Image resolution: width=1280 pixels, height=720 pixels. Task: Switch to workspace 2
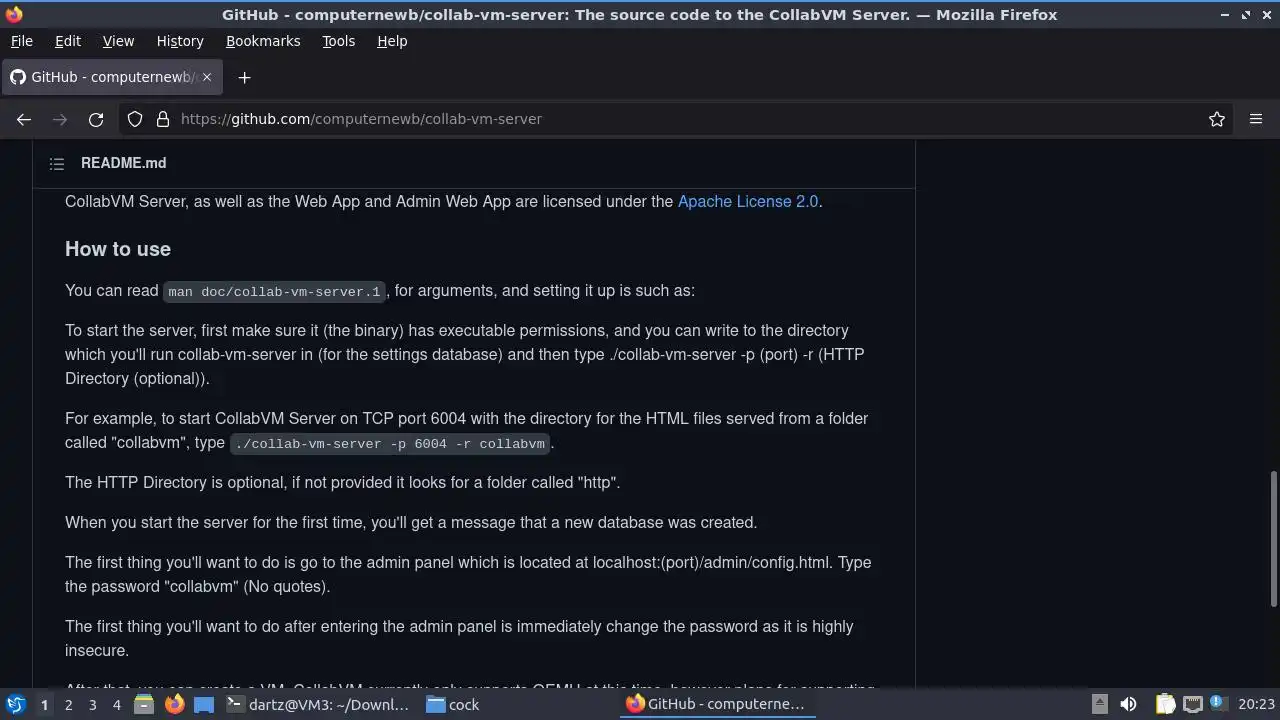click(68, 704)
